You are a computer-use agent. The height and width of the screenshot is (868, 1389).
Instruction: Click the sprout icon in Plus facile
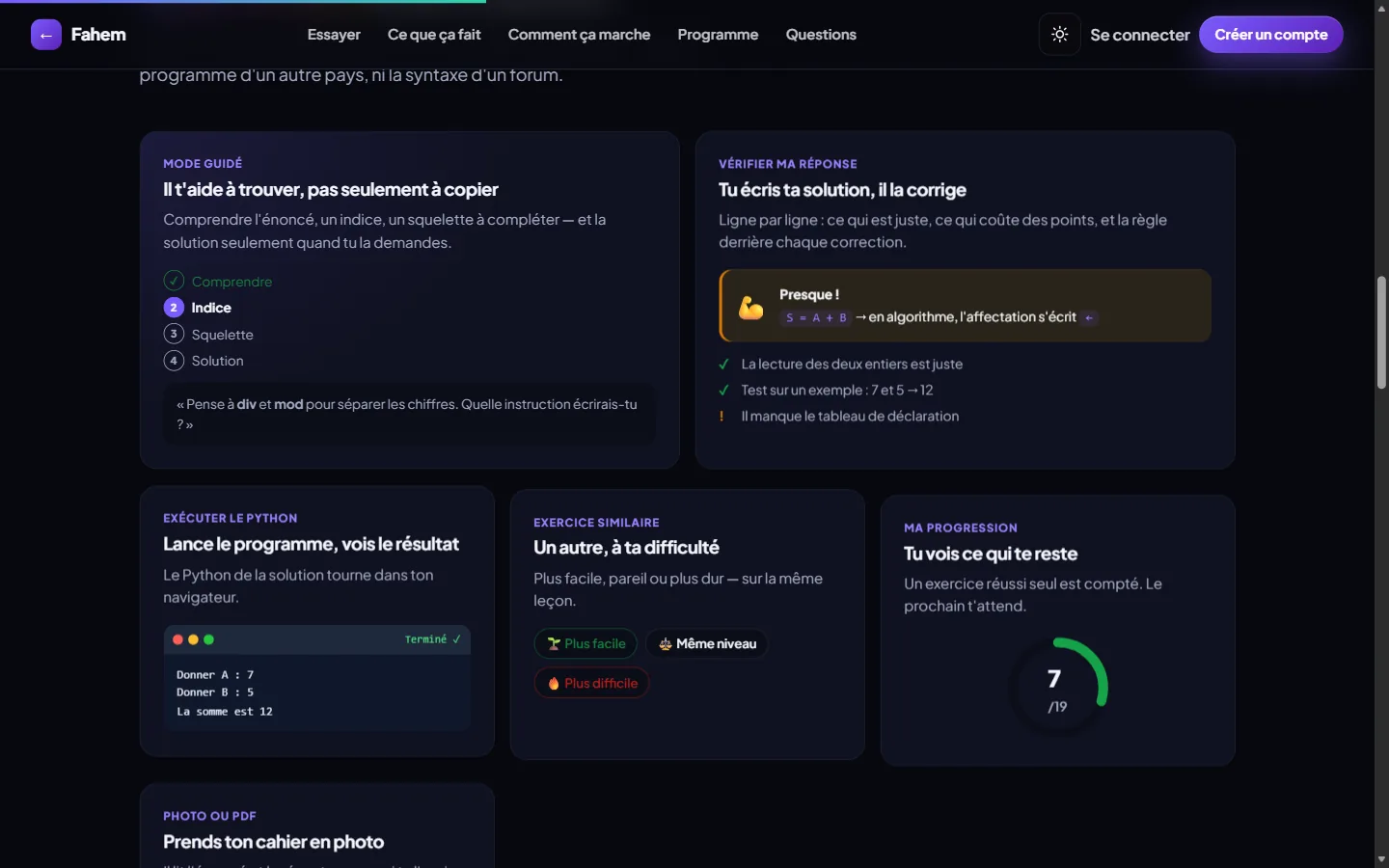pyautogui.click(x=554, y=643)
